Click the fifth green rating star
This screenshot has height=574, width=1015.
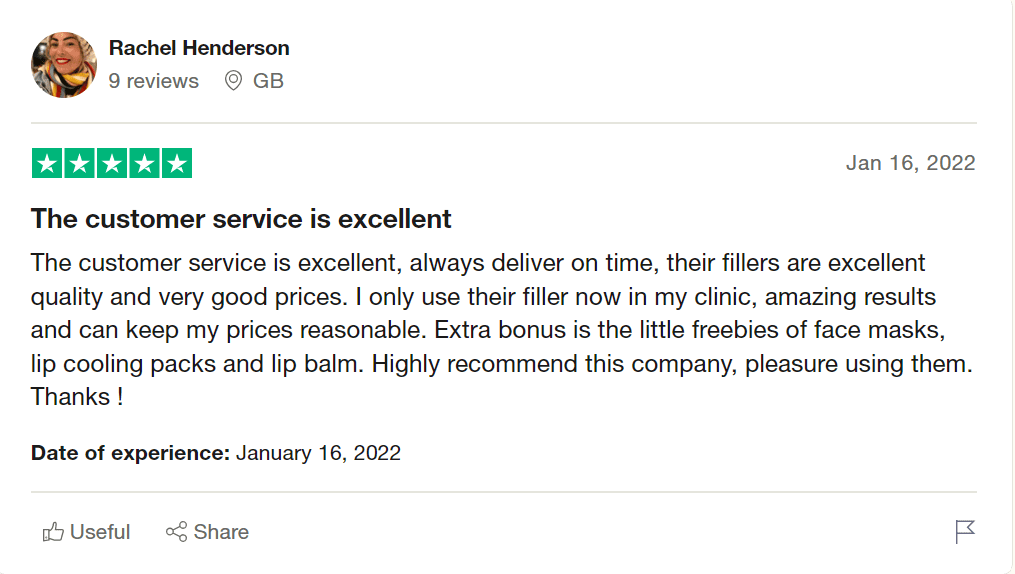176,163
